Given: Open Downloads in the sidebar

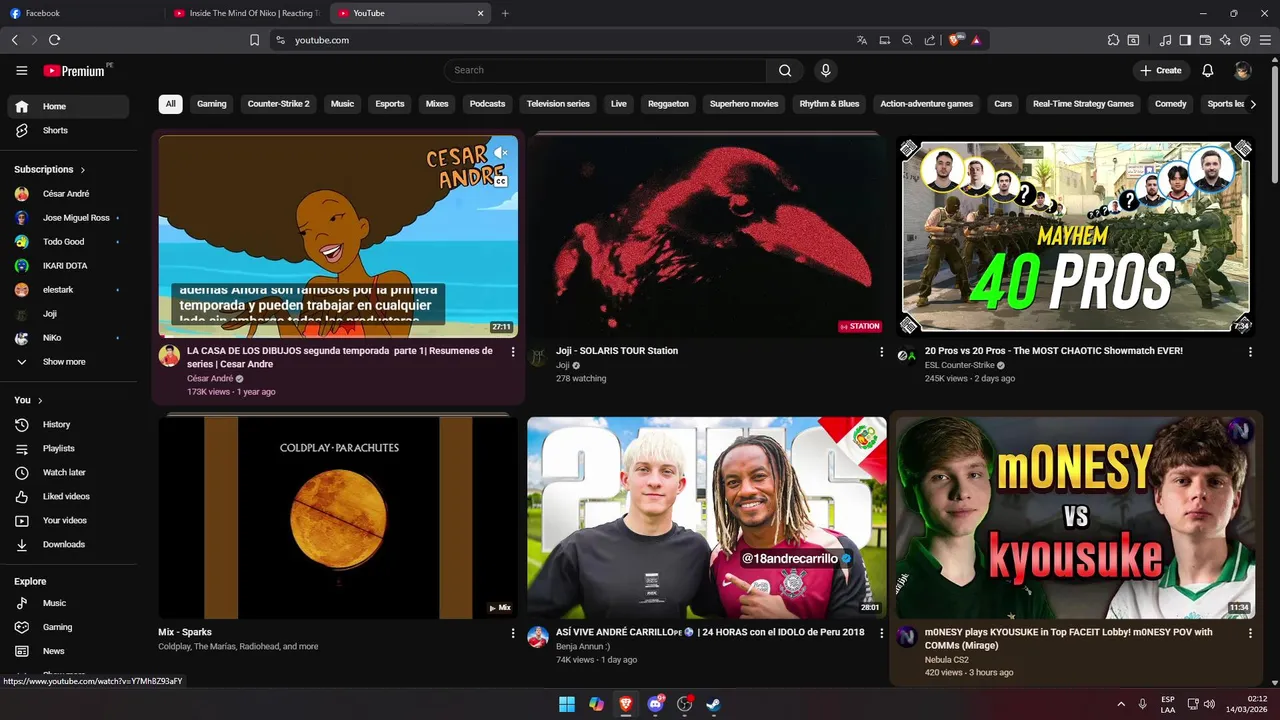Looking at the screenshot, I should click(69, 544).
